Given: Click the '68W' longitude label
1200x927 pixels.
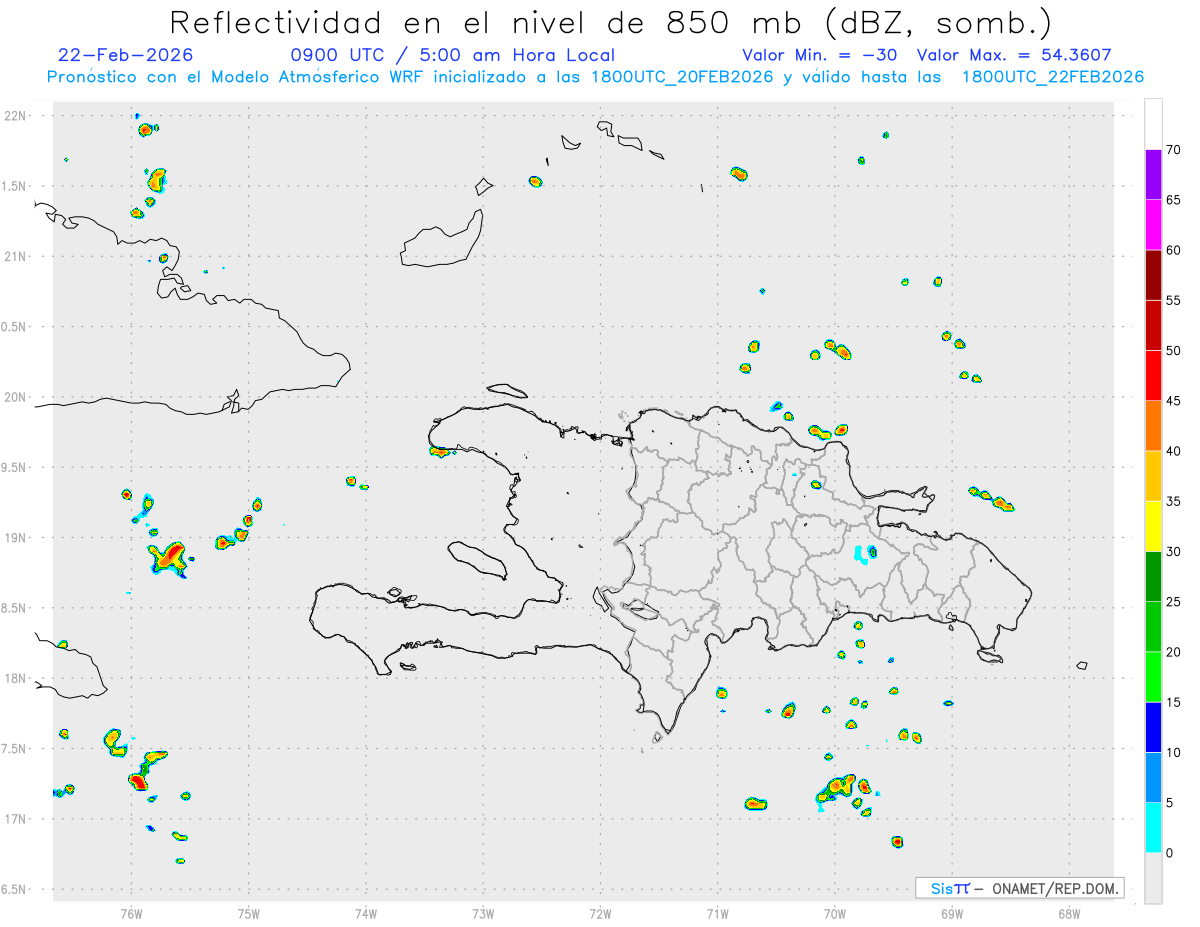Looking at the screenshot, I should click(x=1069, y=913).
